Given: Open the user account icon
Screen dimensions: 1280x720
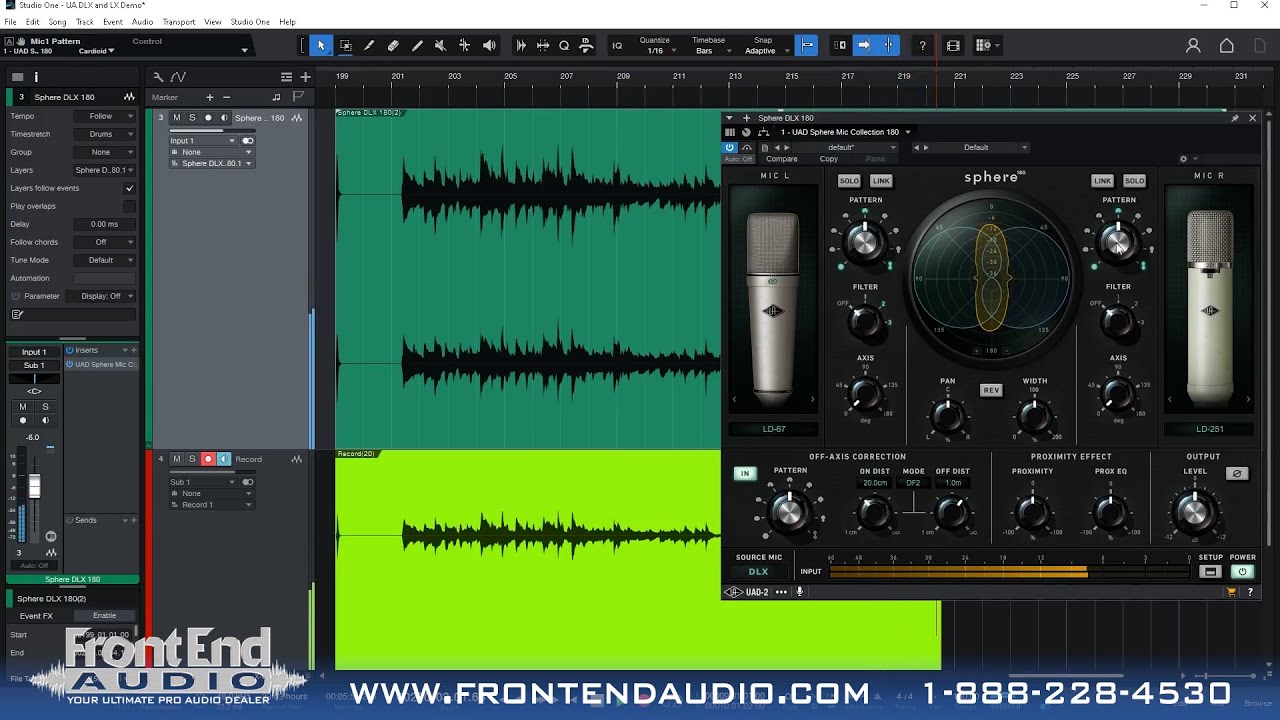Looking at the screenshot, I should pos(1193,45).
